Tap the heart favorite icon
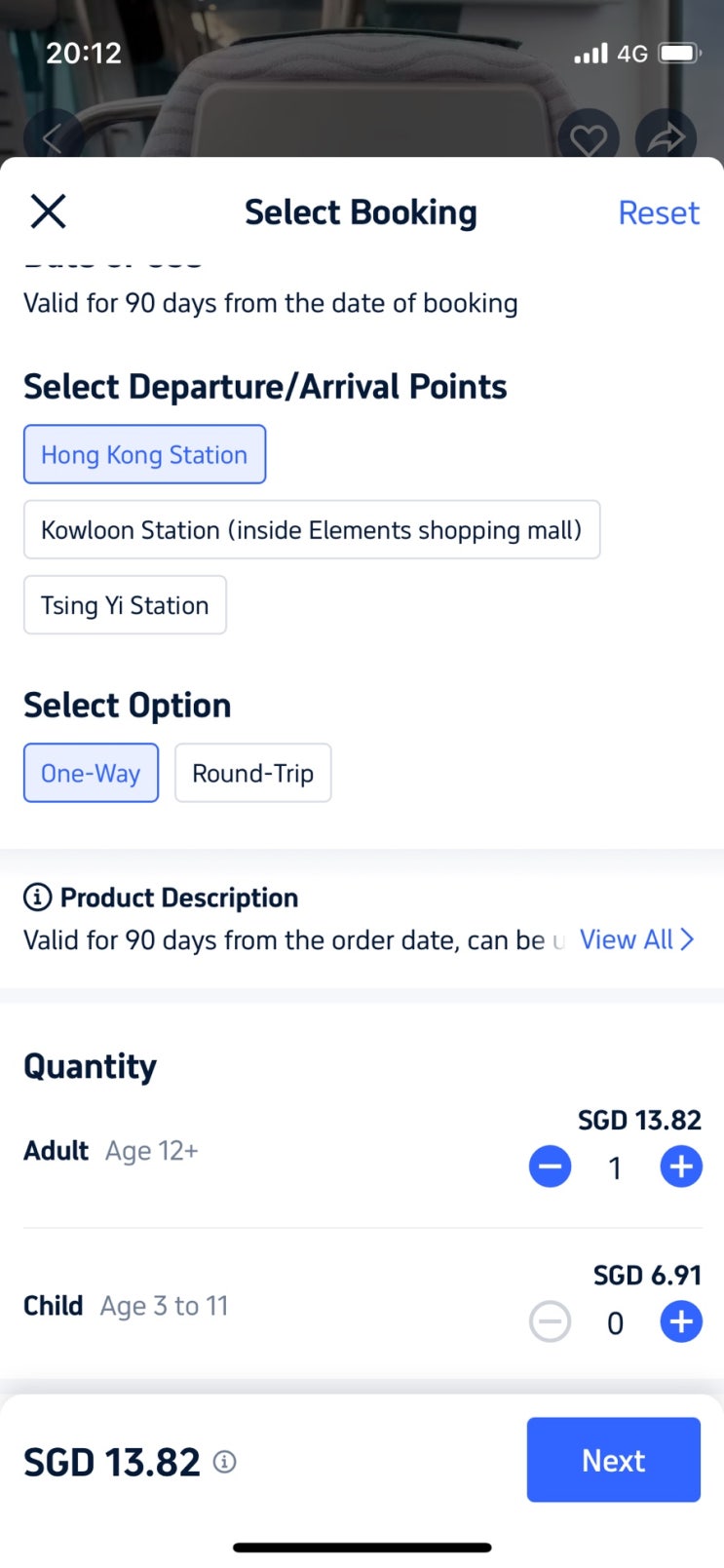This screenshot has height=1568, width=724. 588,140
